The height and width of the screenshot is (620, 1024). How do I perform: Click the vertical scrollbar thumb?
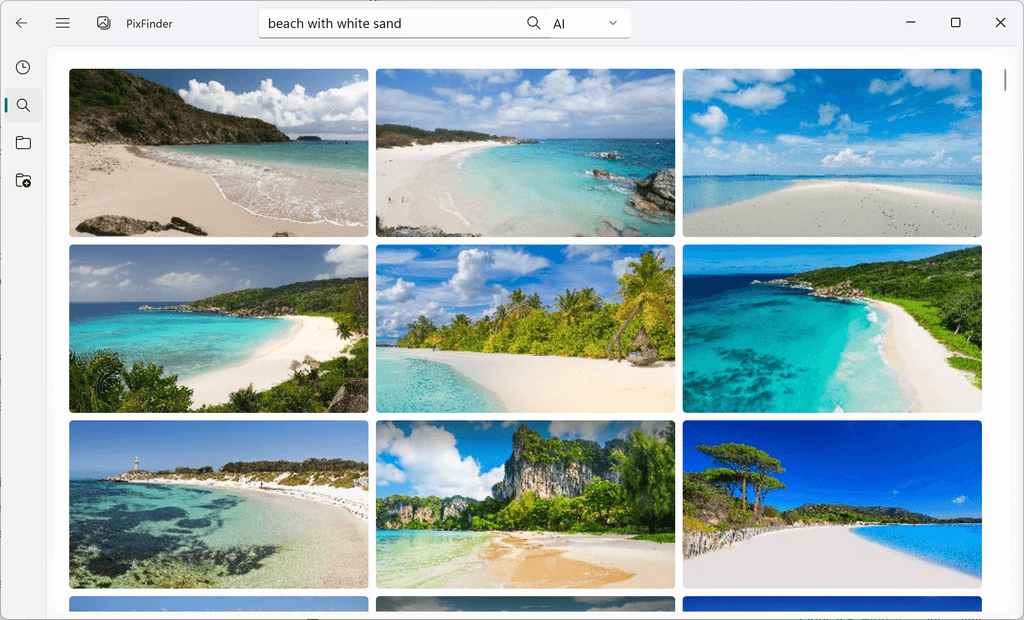point(1005,80)
